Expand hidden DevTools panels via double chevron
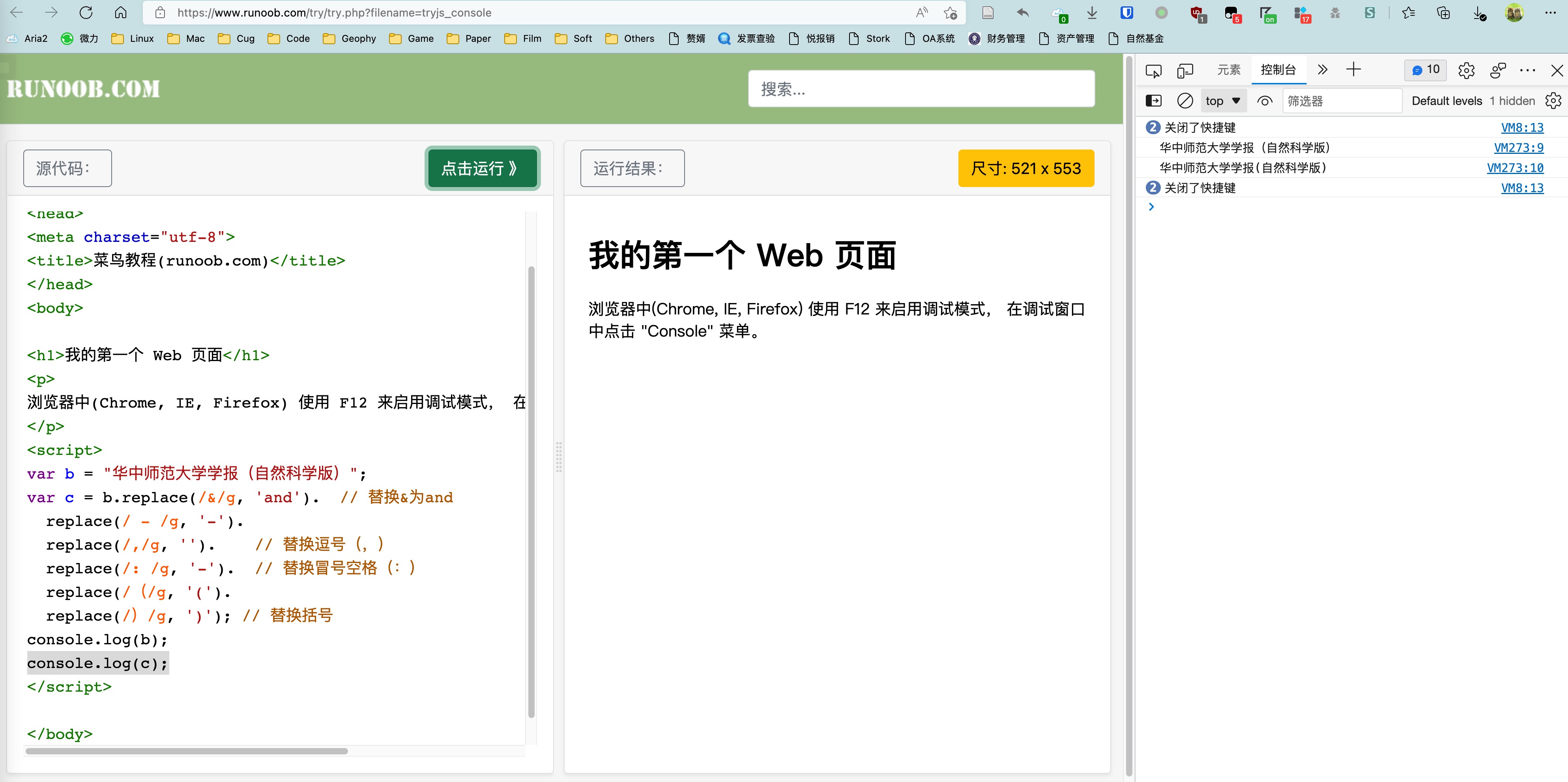Image resolution: width=1568 pixels, height=782 pixels. (x=1321, y=70)
